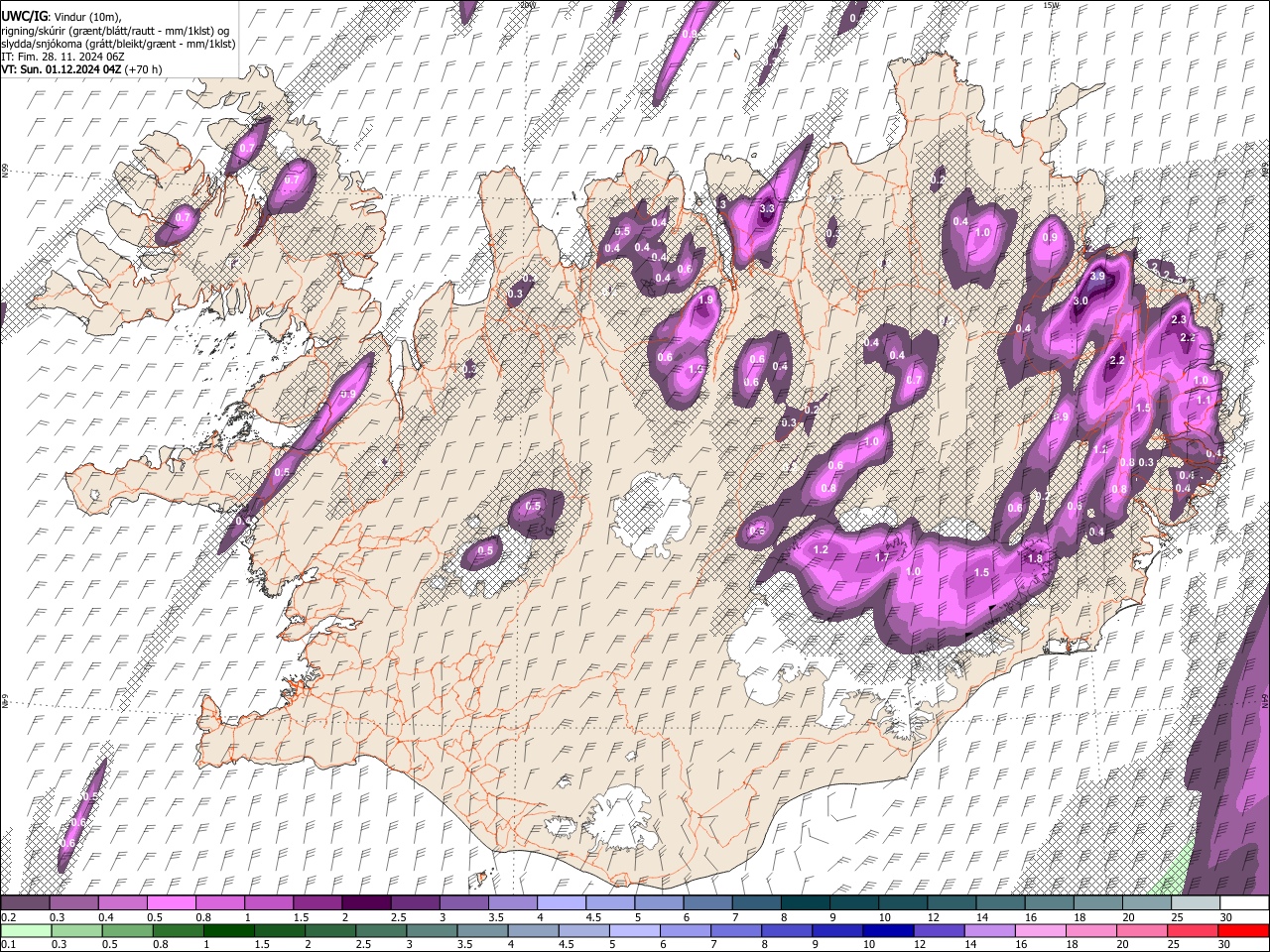Click the 3.3 precipitation value on the map
This screenshot has height=952, width=1270.
(x=767, y=209)
